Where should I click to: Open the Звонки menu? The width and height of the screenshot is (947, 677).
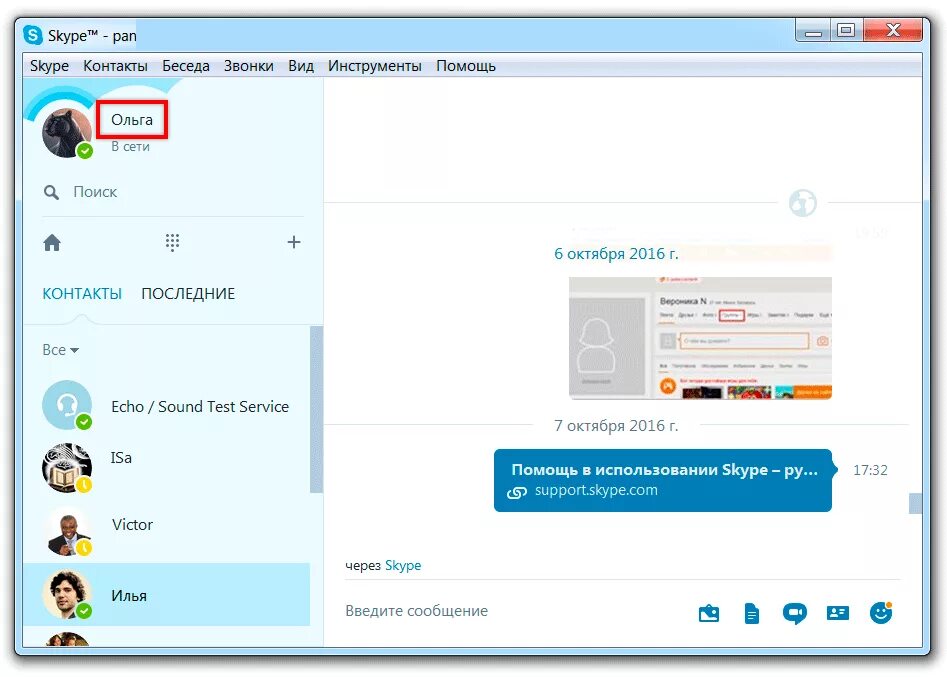click(x=248, y=66)
